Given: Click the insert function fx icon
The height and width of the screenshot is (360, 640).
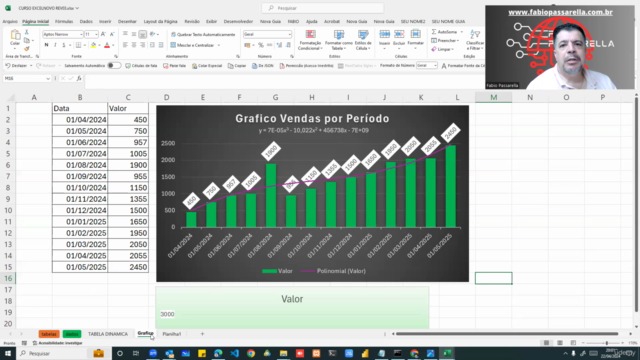Looking at the screenshot, I should click(79, 78).
